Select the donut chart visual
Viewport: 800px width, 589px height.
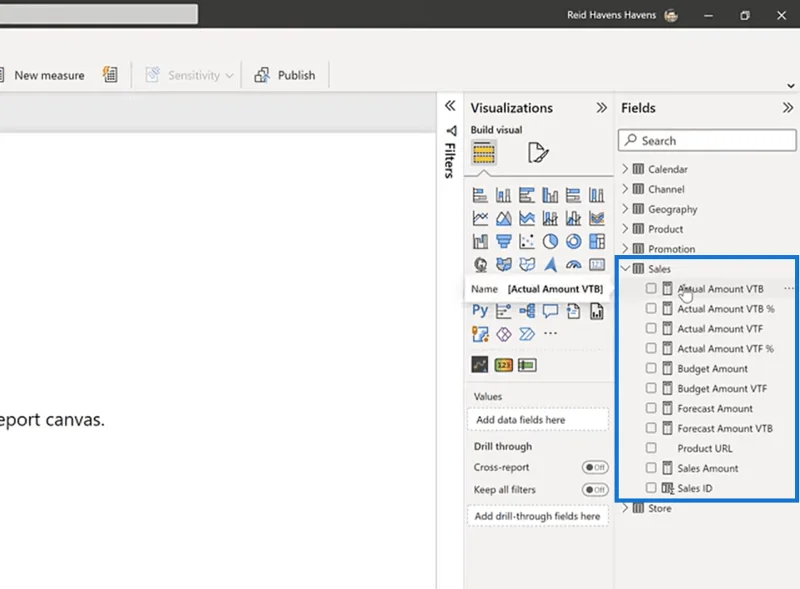(573, 241)
